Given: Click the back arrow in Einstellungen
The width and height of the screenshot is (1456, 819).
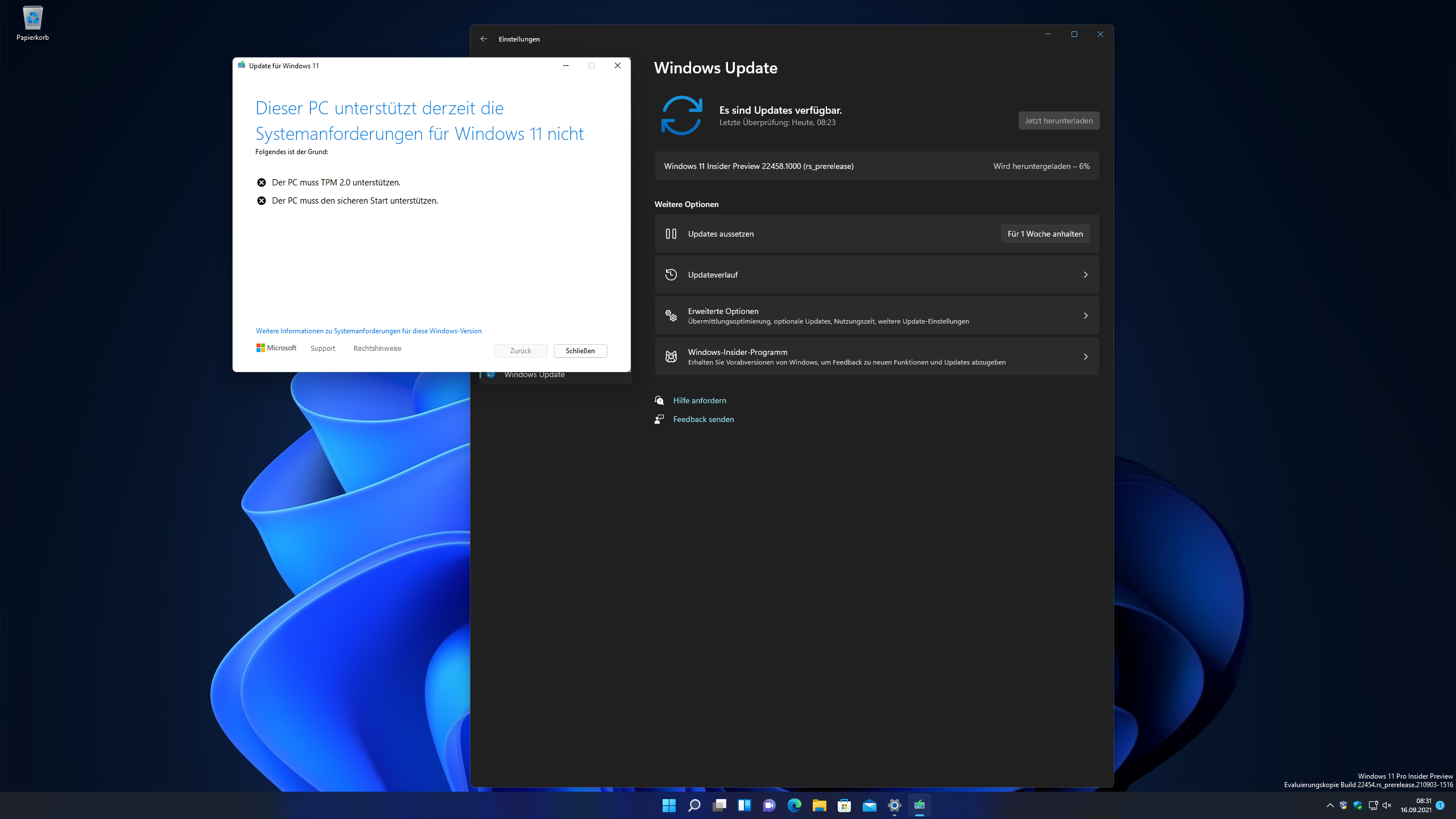Looking at the screenshot, I should pyautogui.click(x=483, y=39).
